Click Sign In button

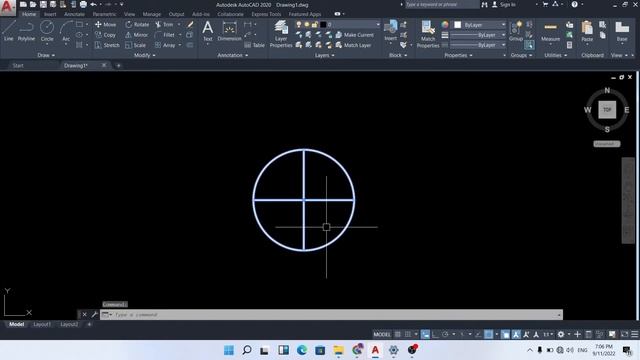(504, 4)
